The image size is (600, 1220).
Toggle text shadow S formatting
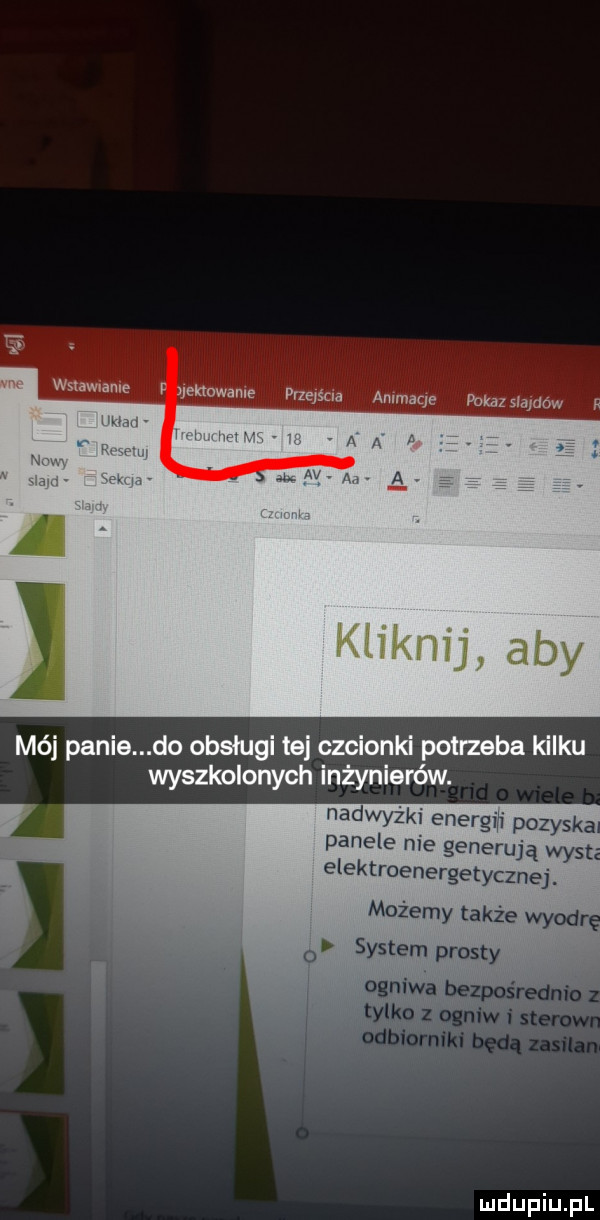point(261,476)
